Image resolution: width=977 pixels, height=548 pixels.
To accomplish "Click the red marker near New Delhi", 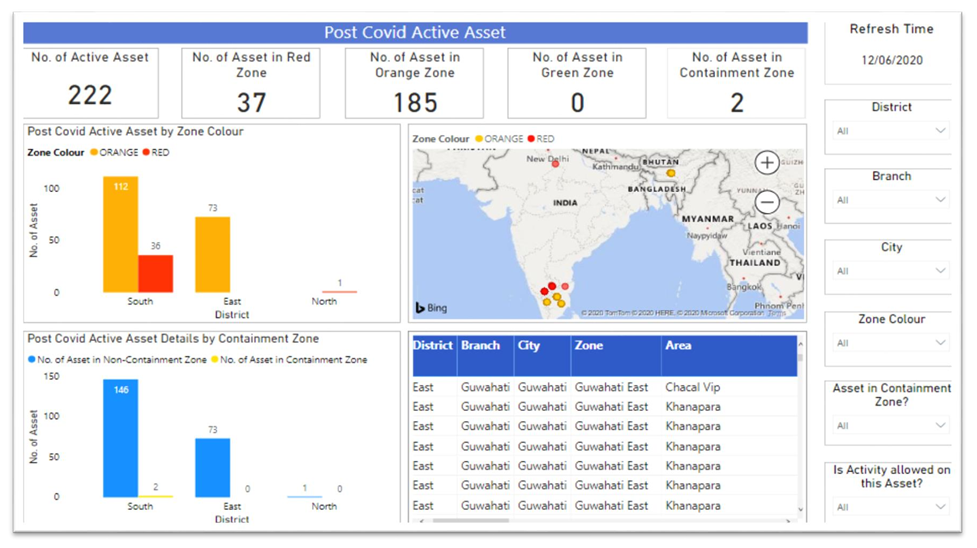I will 555,164.
